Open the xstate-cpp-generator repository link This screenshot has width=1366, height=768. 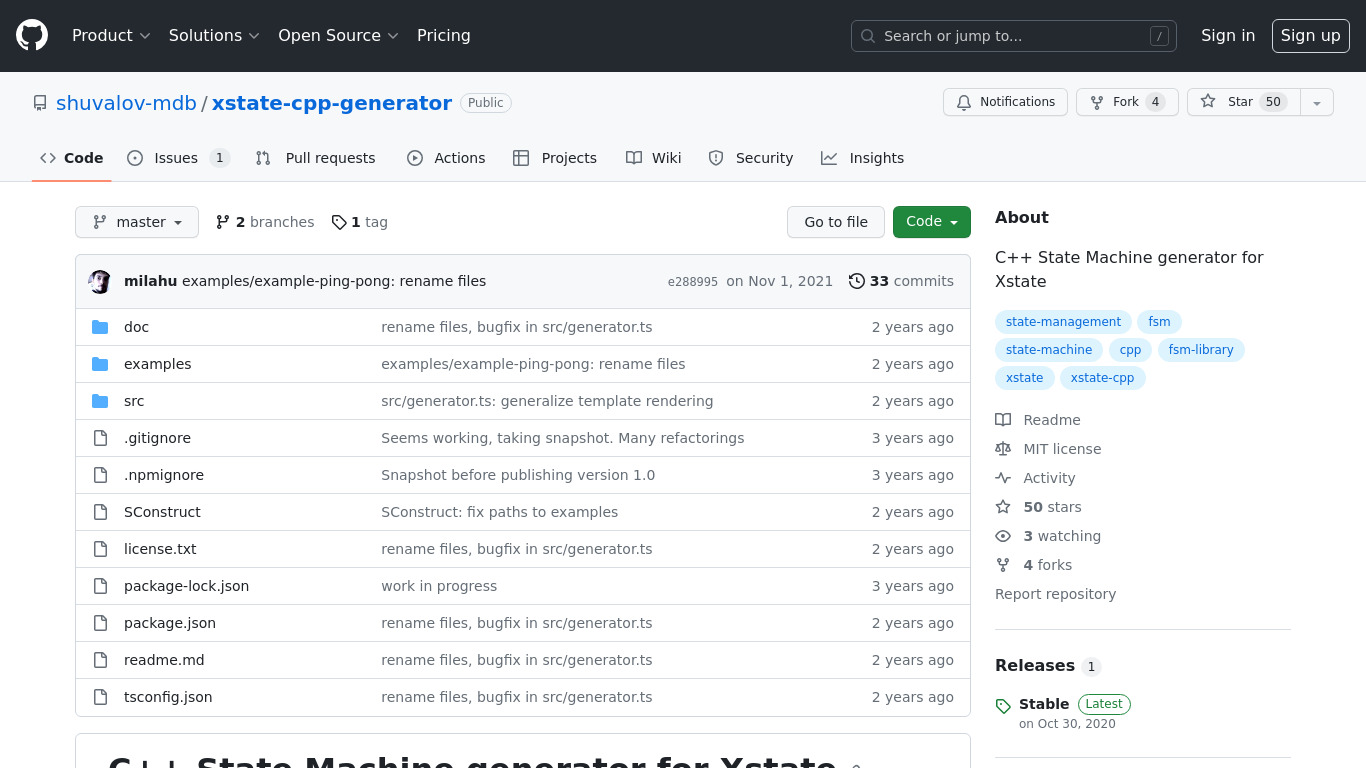(332, 103)
